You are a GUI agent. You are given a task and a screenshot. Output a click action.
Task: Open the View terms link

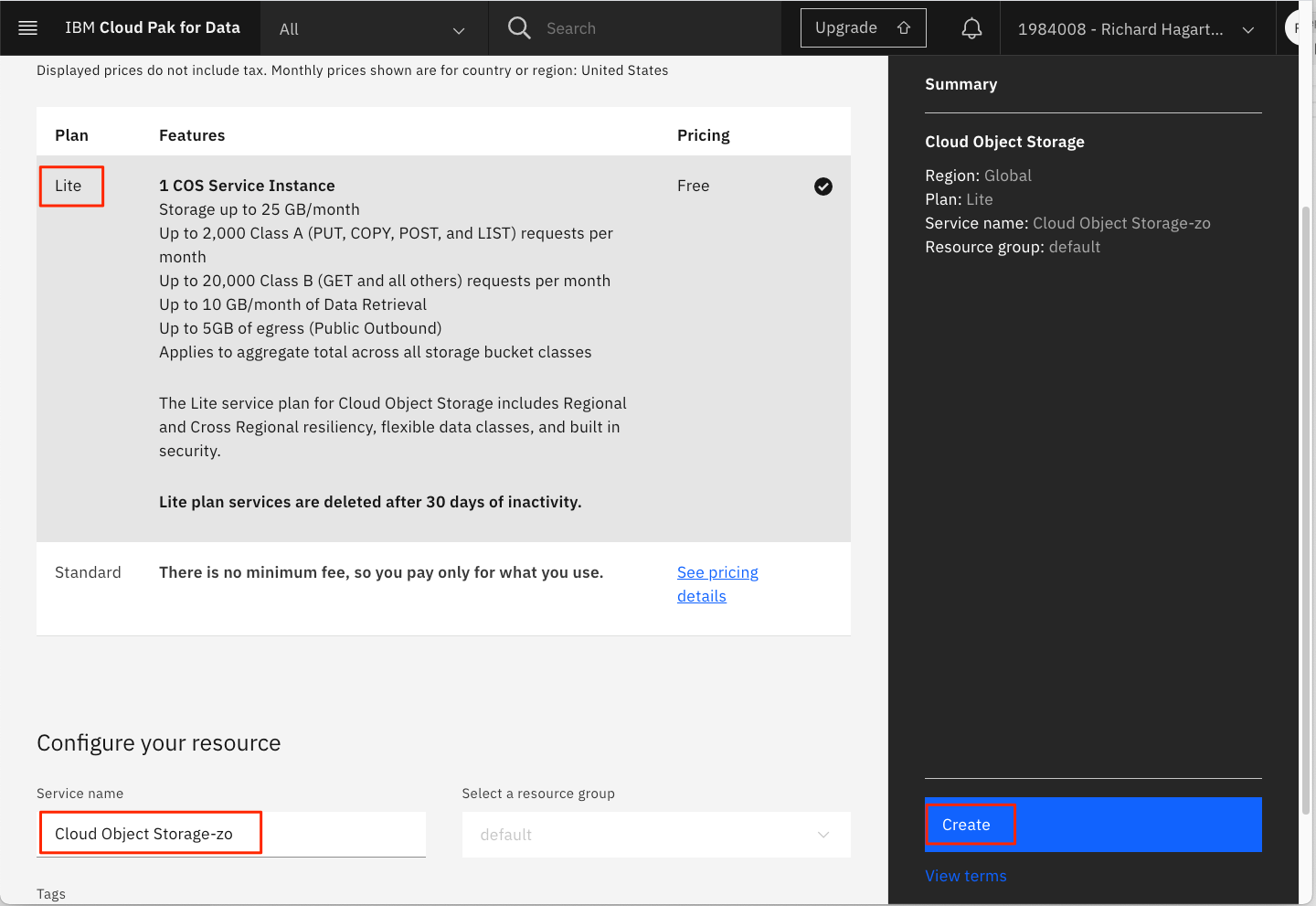966,876
